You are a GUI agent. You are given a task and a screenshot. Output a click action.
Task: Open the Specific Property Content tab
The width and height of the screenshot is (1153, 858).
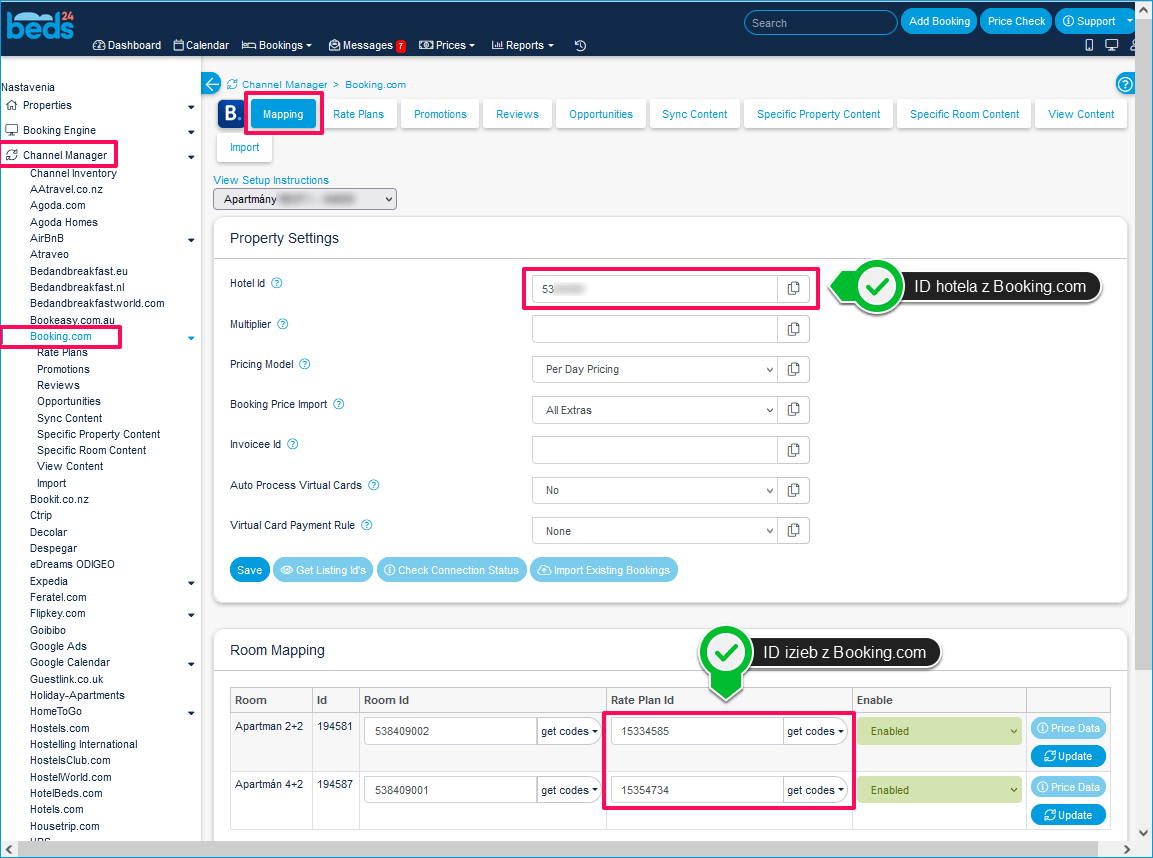pyautogui.click(x=818, y=114)
